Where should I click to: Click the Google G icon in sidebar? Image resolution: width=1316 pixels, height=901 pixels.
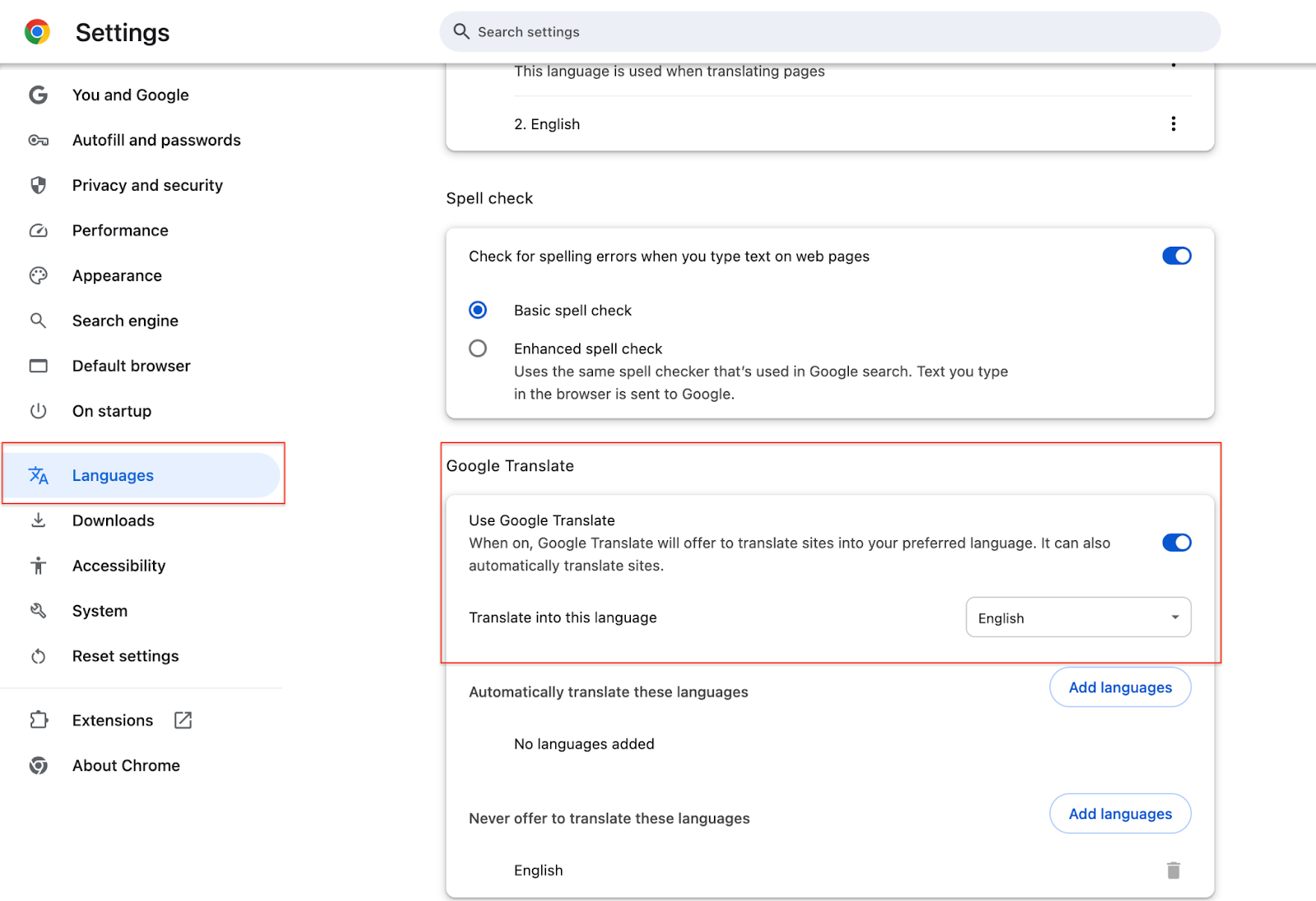pos(38,95)
